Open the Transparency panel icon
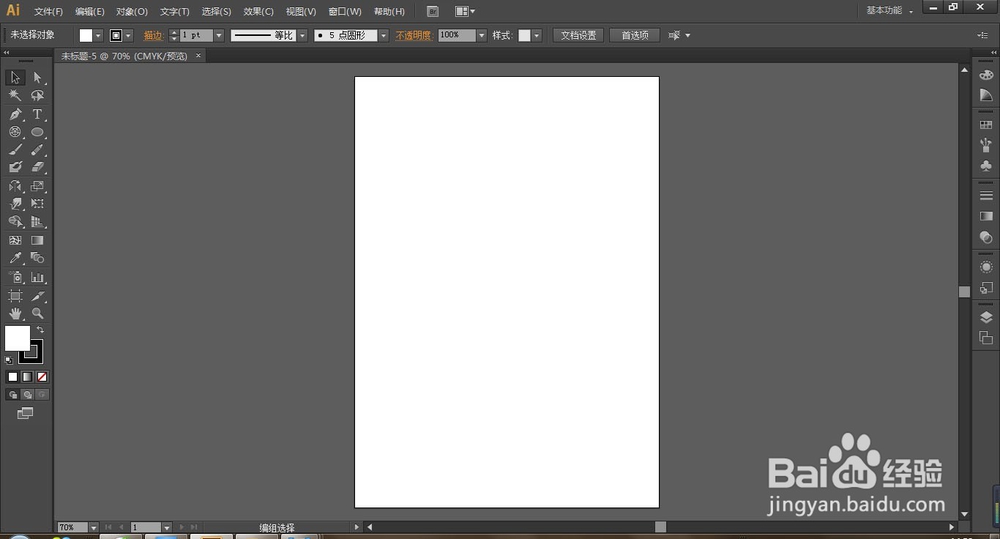The width and height of the screenshot is (1000, 539). (986, 237)
